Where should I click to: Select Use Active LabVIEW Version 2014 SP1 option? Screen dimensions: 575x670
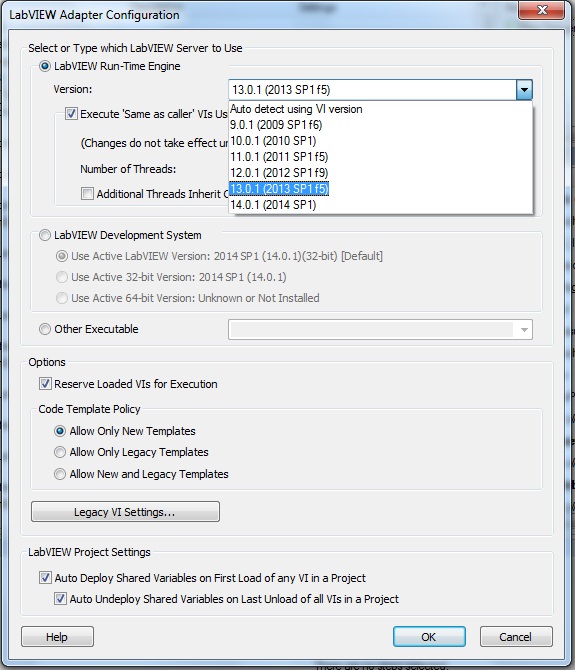[62, 256]
